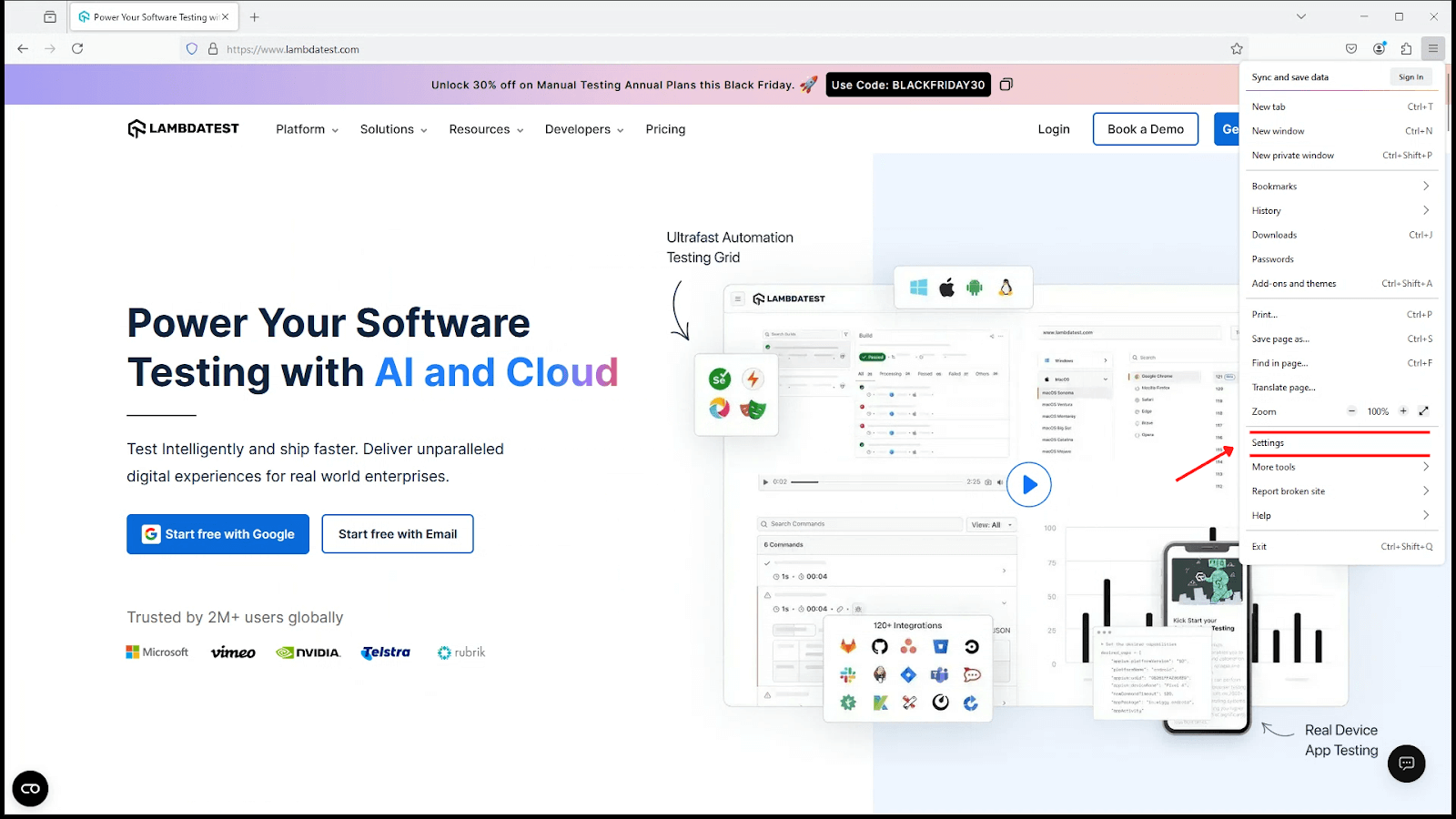Expand the Platform navigation dropdown
This screenshot has width=1456, height=819.
tap(308, 129)
